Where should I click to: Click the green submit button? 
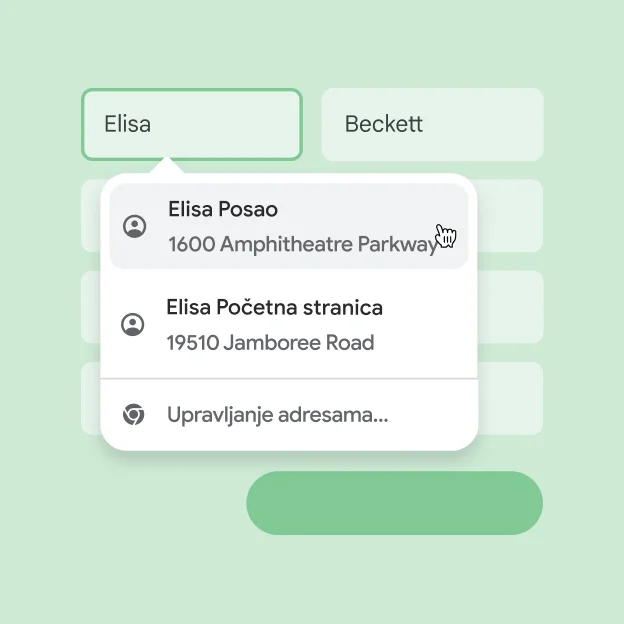[394, 503]
